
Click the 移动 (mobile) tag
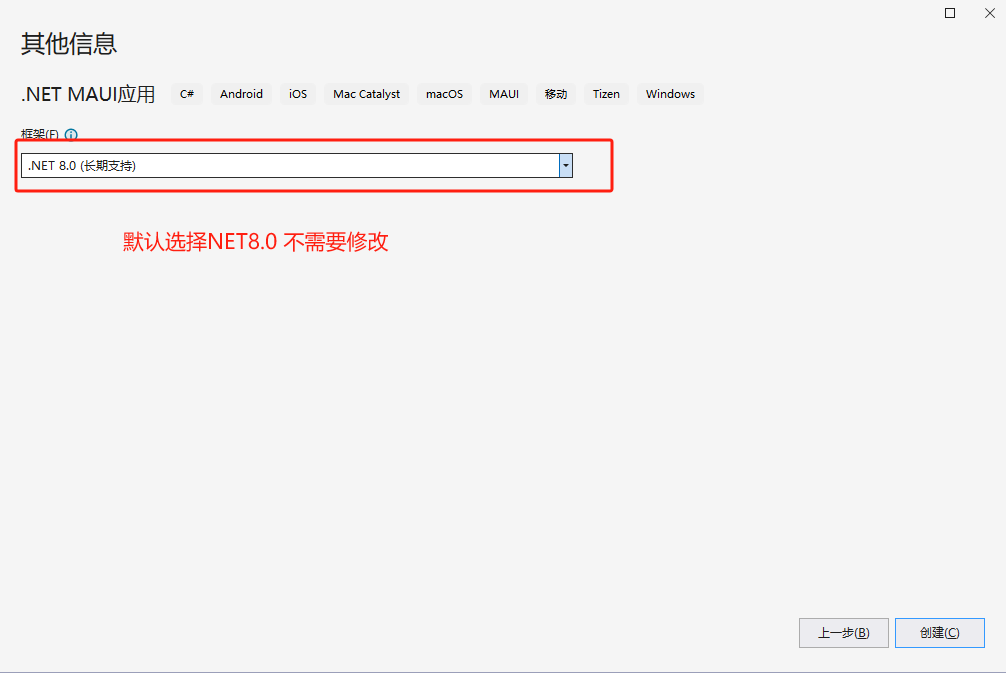coord(555,93)
